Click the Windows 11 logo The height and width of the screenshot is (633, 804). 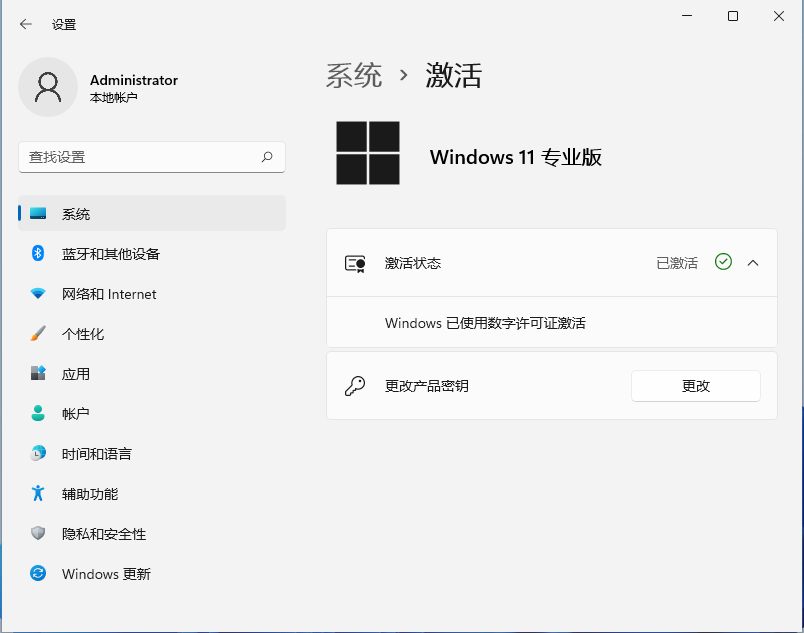(368, 153)
